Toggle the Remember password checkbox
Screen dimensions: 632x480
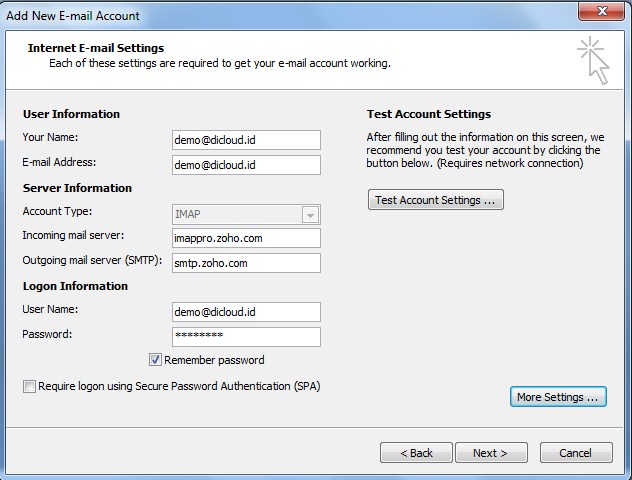coord(156,360)
